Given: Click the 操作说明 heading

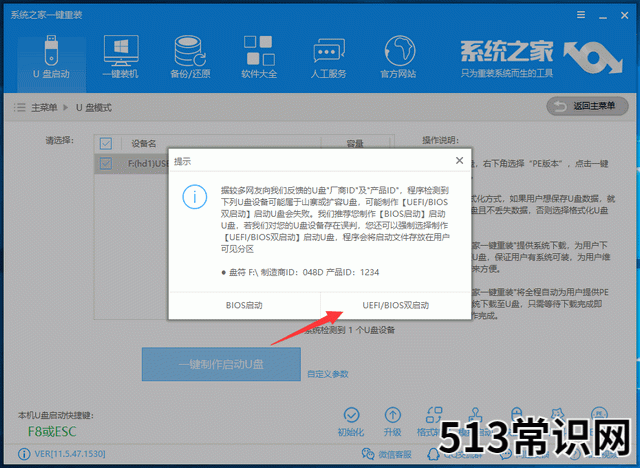Looking at the screenshot, I should point(440,140).
